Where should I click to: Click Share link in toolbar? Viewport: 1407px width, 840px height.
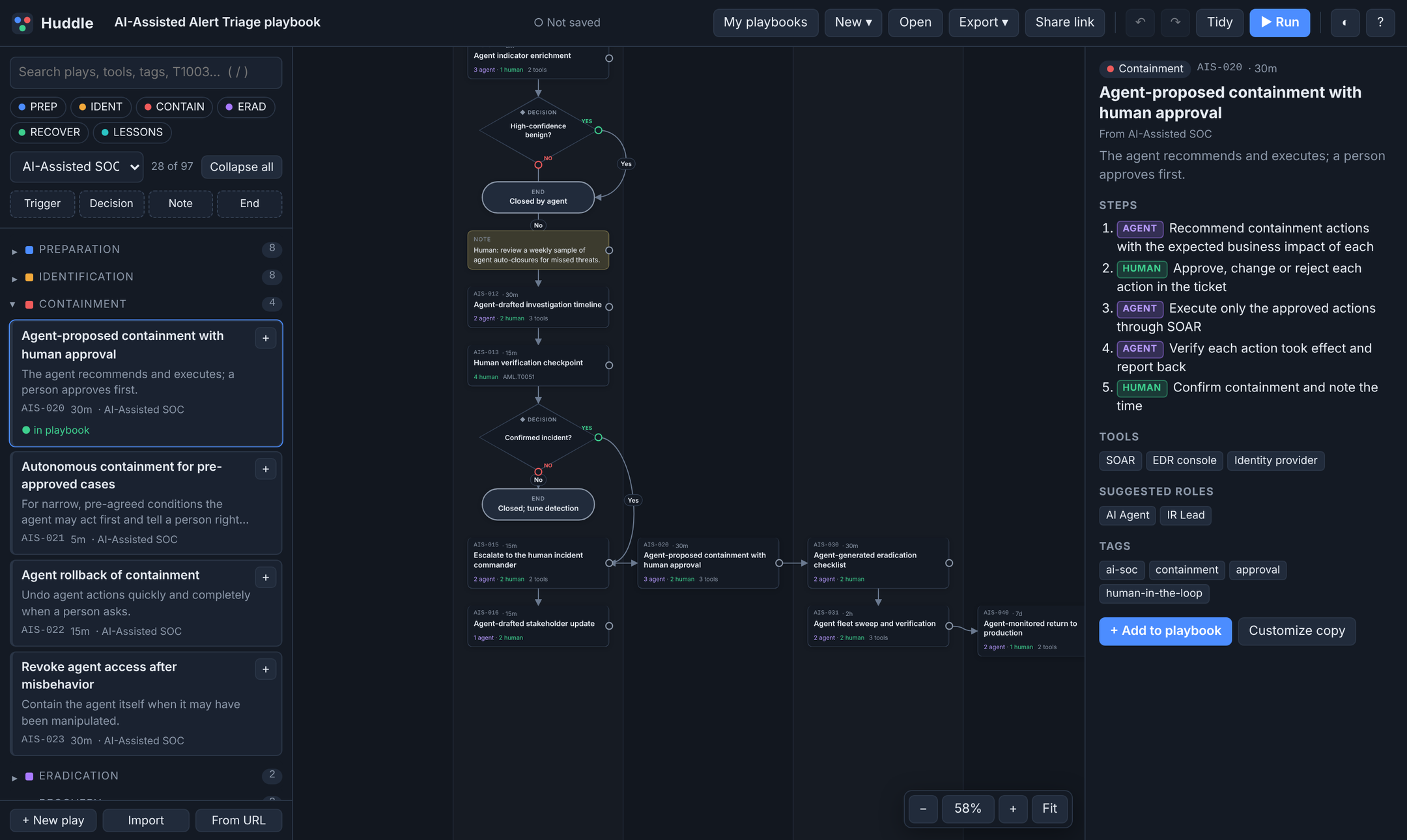pyautogui.click(x=1064, y=22)
